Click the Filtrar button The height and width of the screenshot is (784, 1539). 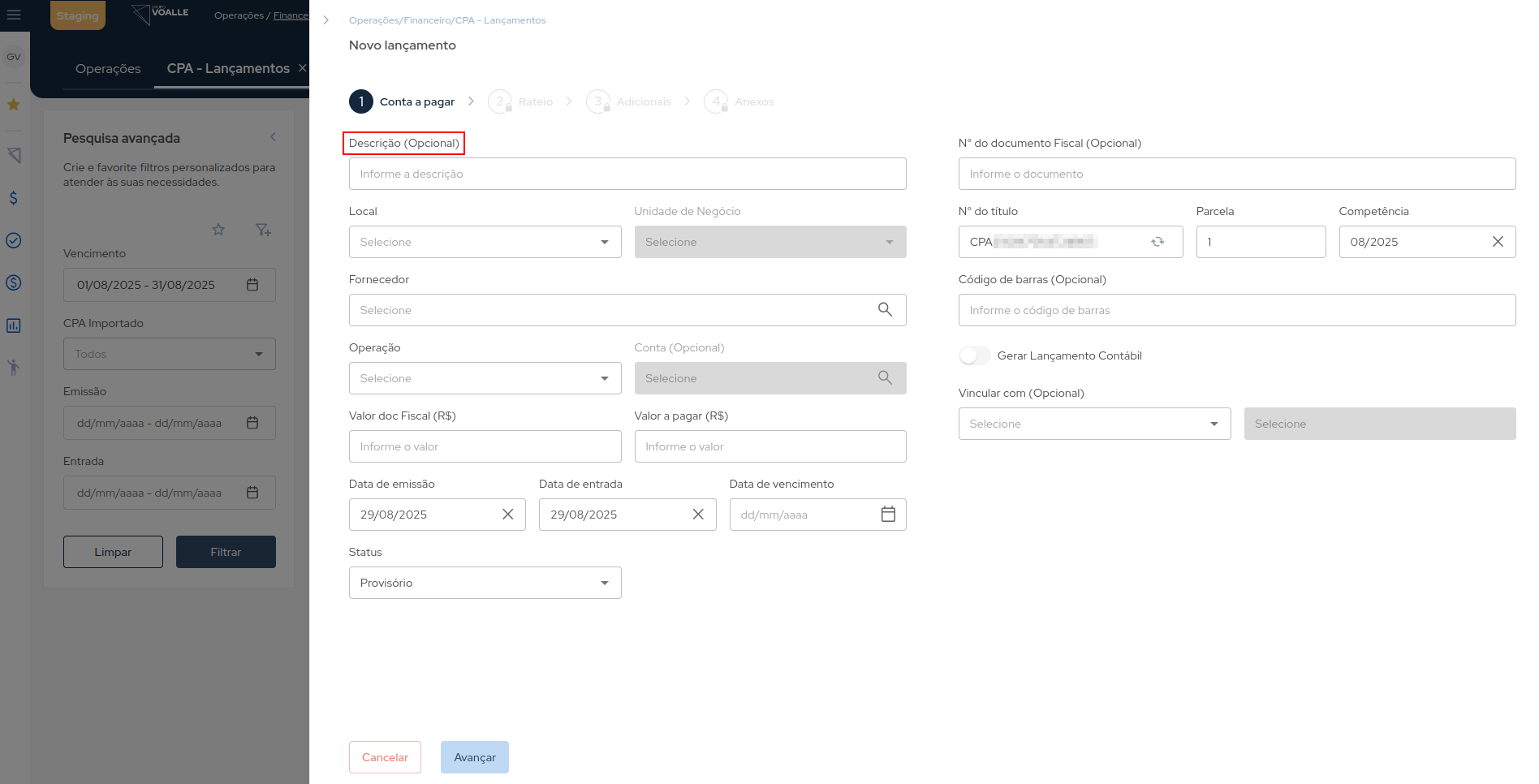click(x=226, y=552)
